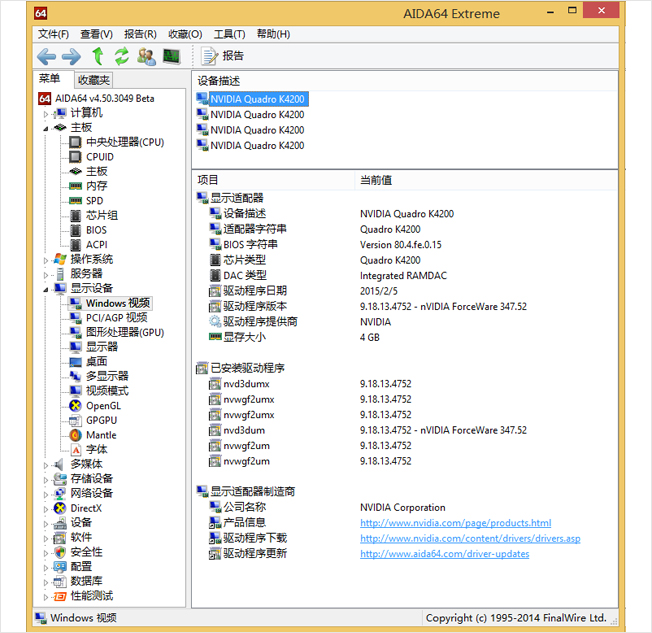
Task: Open the system monitor graph toolbar icon
Action: (171, 56)
